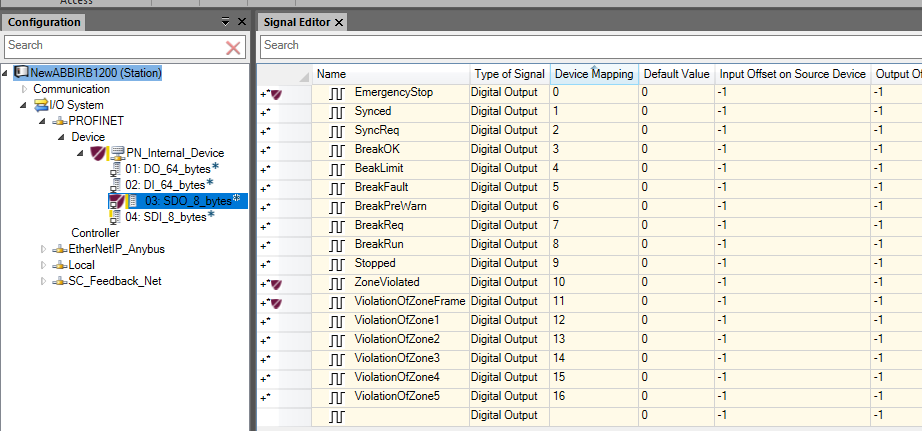This screenshot has height=431, width=922.
Task: Click the station book icon for NewABBIRB1200
Action: [x=21, y=72]
